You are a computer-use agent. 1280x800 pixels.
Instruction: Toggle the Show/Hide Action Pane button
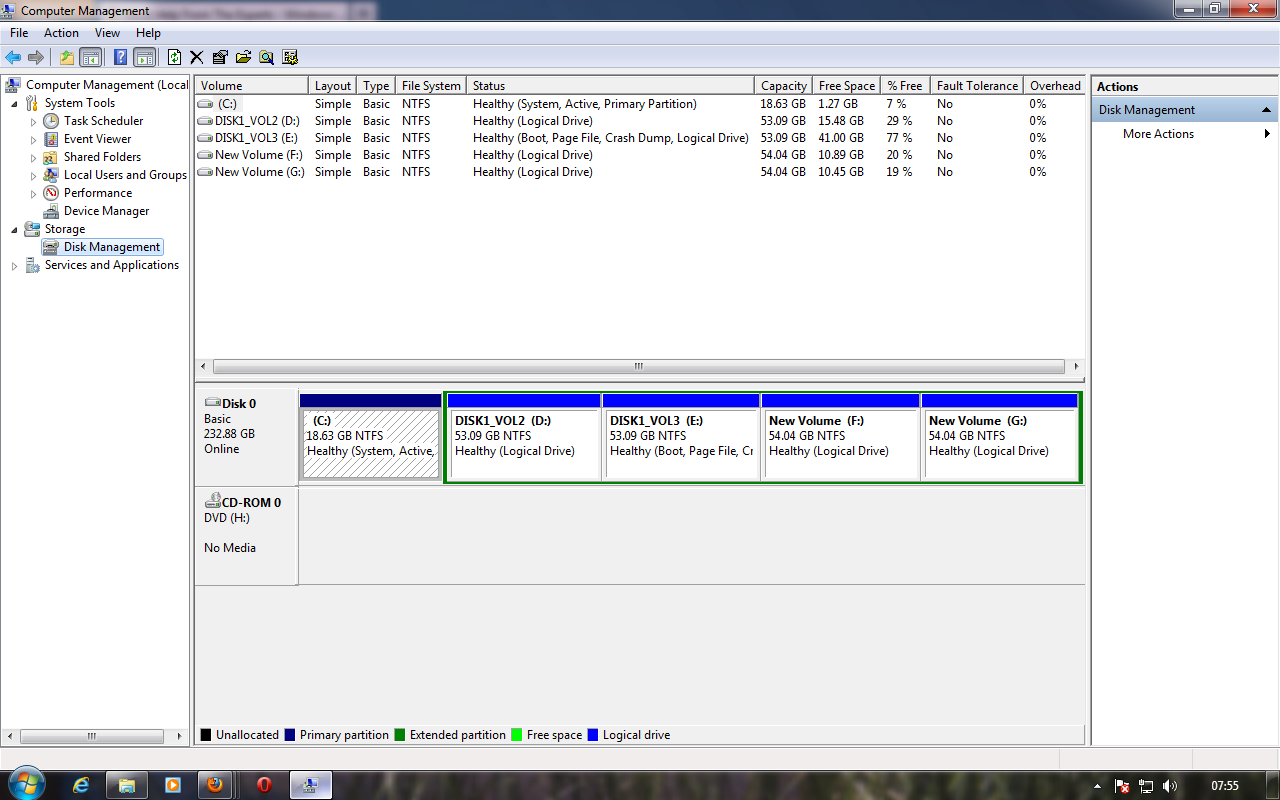point(145,58)
